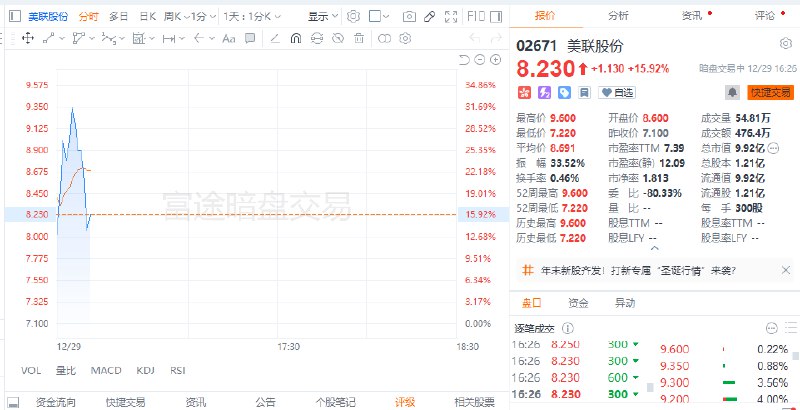Image resolution: width=800 pixels, height=410 pixels.
Task: Open overlay comparison circles icon
Action: 384,38
